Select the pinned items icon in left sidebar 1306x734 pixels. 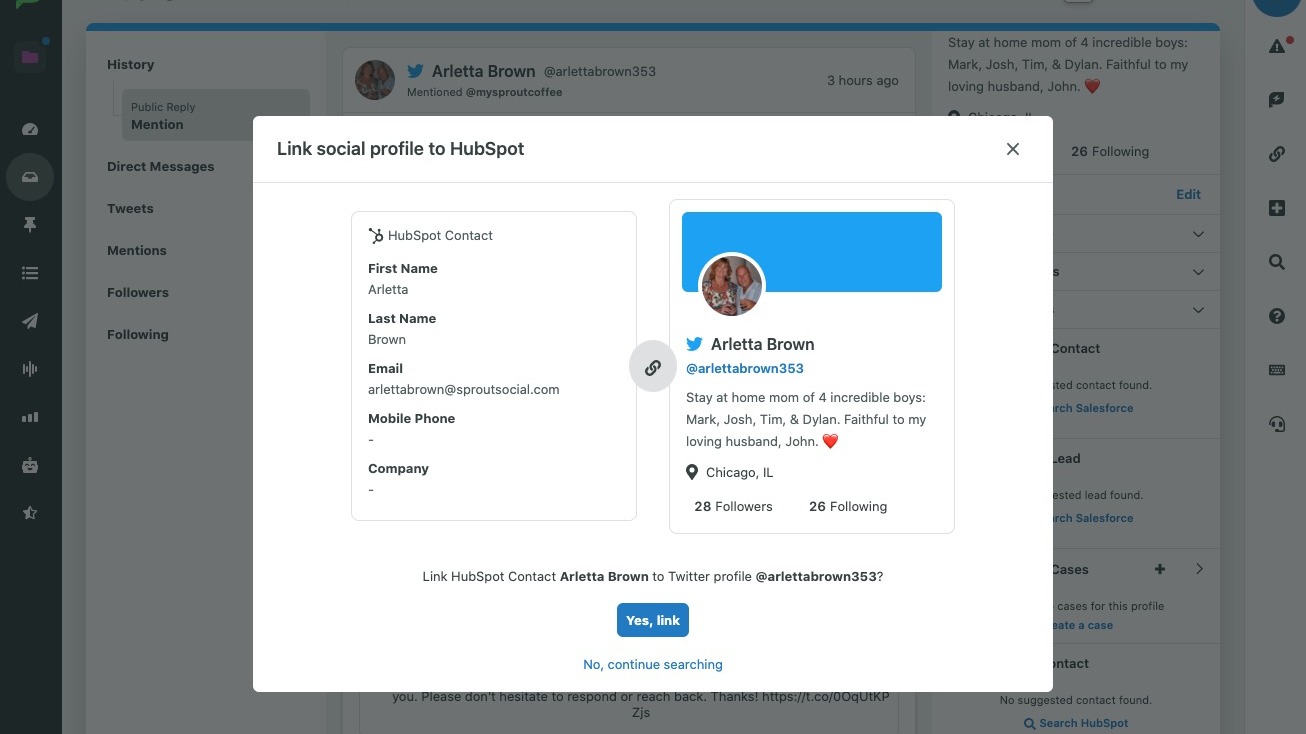(x=30, y=224)
